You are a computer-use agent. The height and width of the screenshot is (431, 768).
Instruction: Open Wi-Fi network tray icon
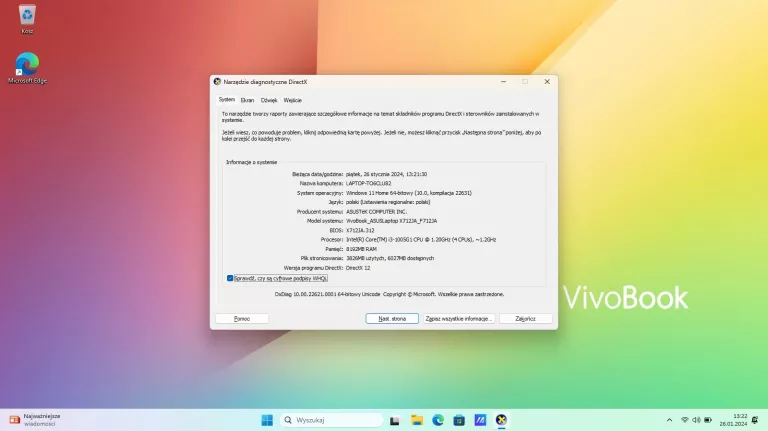(x=685, y=420)
